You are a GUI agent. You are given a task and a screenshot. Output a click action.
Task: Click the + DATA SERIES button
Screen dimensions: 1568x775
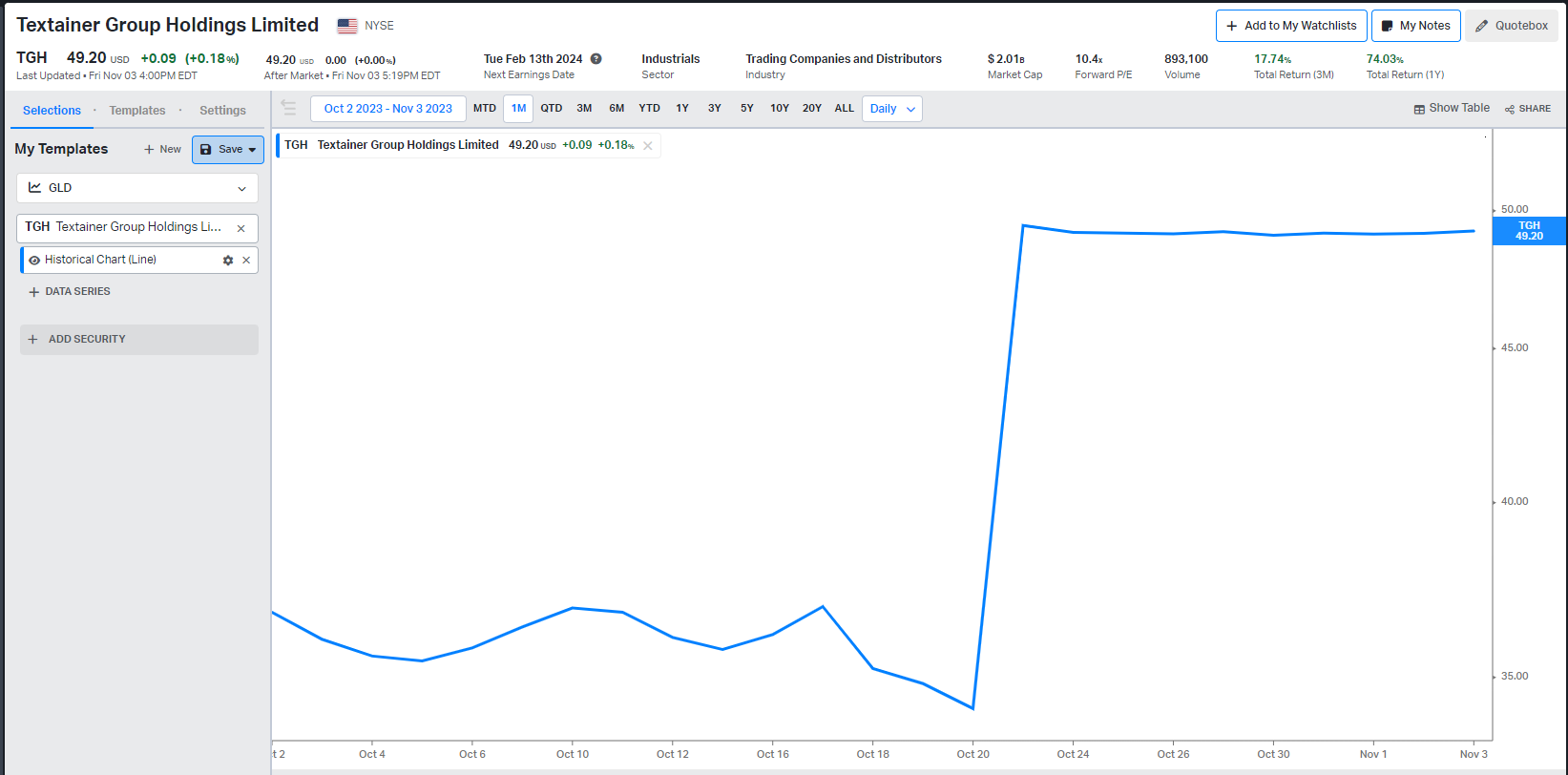tap(70, 292)
